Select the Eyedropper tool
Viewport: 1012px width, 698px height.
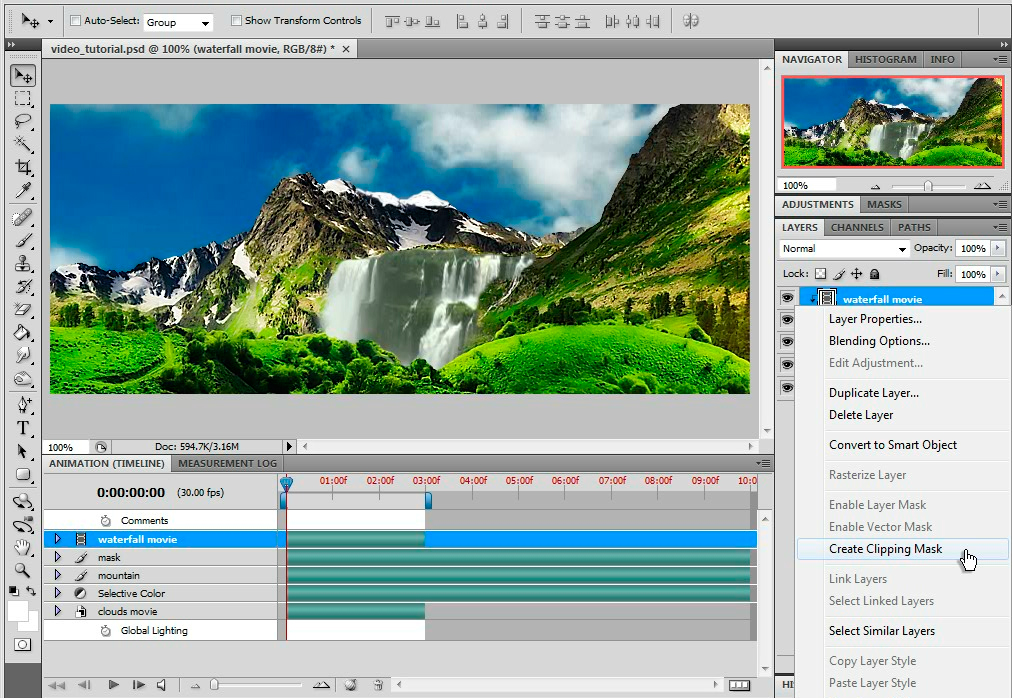click(23, 190)
